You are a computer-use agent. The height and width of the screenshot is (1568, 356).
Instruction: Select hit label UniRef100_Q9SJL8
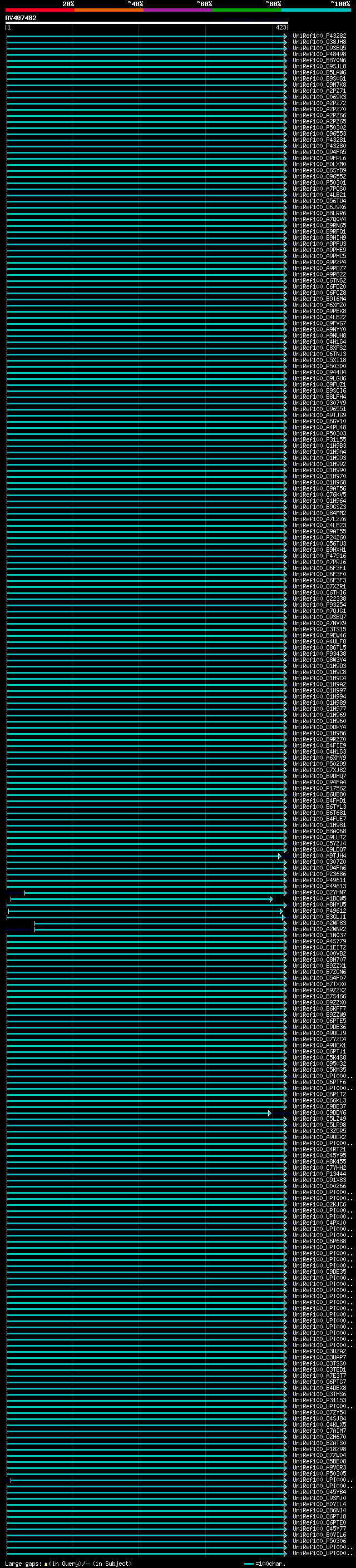coord(319,66)
